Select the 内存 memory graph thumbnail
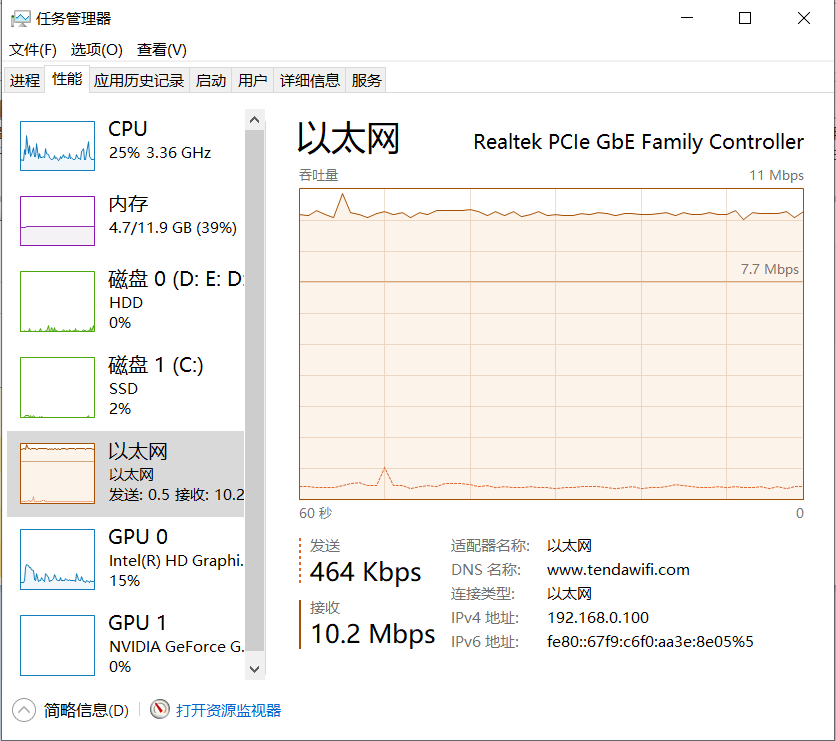 pyautogui.click(x=58, y=220)
